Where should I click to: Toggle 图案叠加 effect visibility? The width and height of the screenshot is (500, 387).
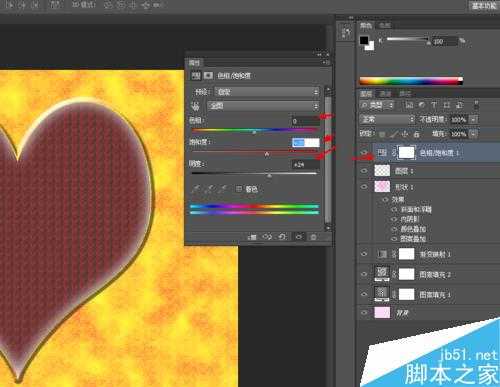click(394, 239)
